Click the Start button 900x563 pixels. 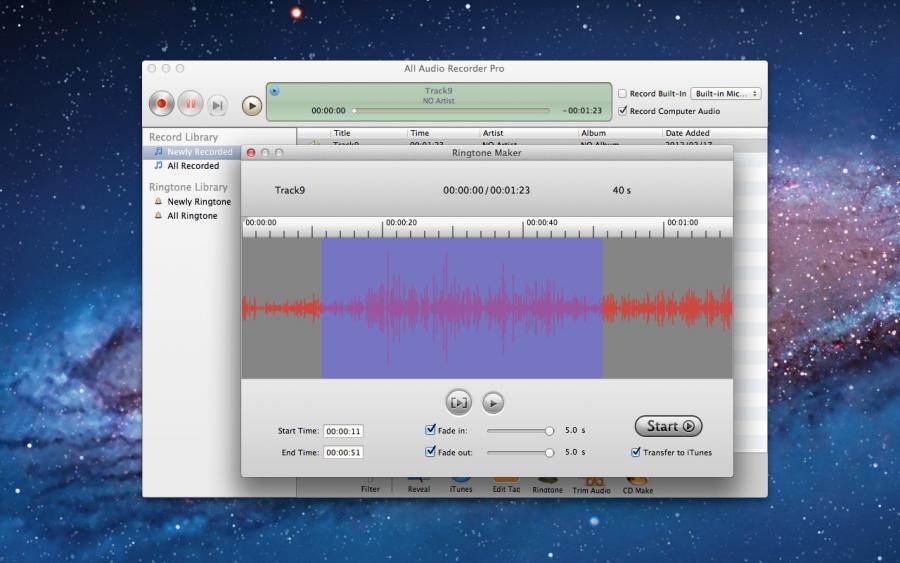669,426
